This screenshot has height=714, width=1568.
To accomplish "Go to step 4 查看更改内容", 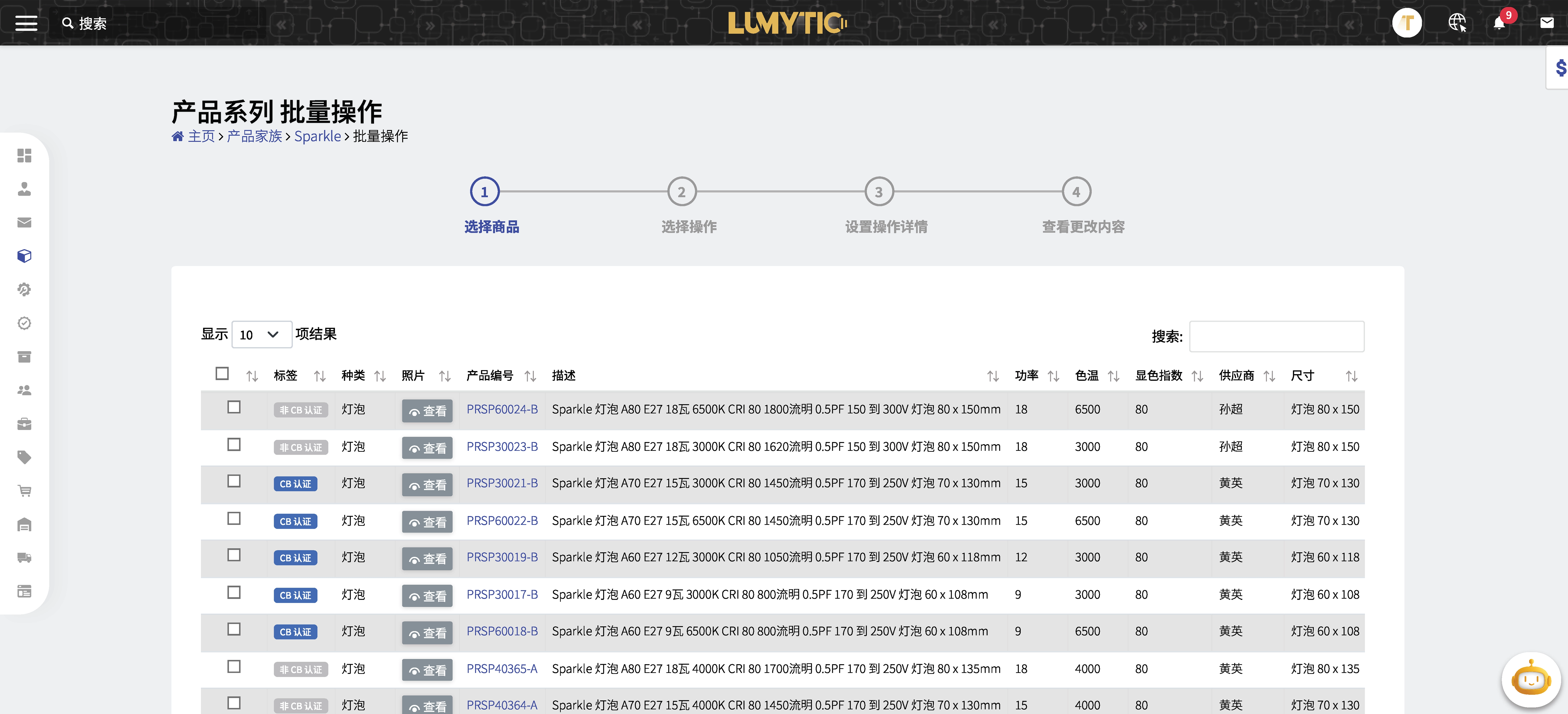I will [1076, 192].
